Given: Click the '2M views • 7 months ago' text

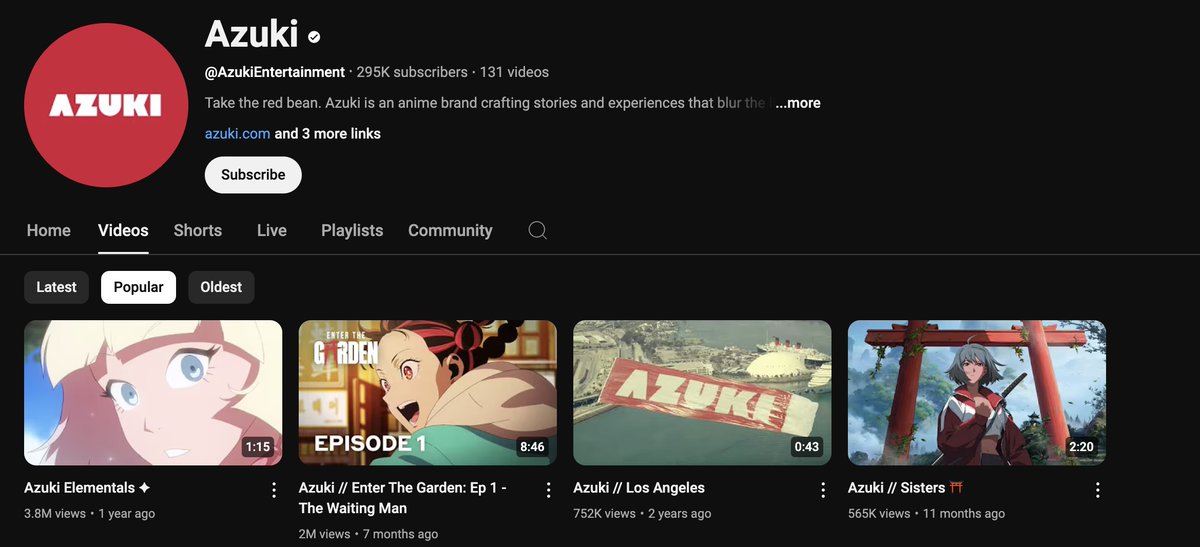Looking at the screenshot, I should point(368,534).
